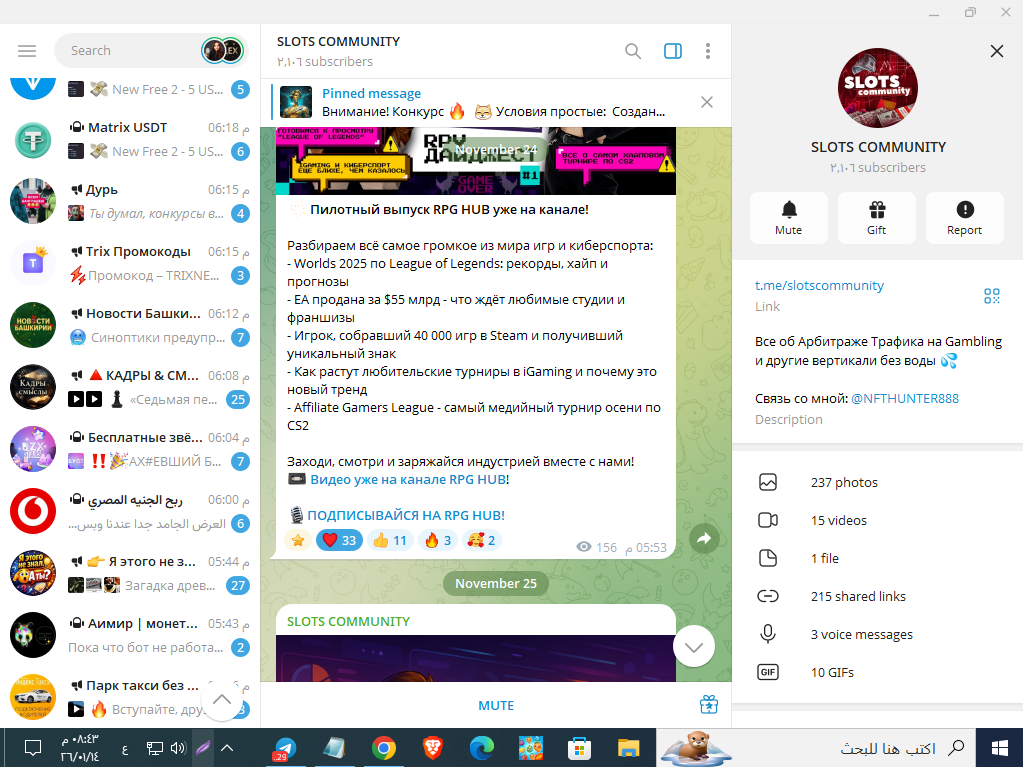This screenshot has height=767, width=1023.
Task: Toggle the fire reaction with 3
Action: point(438,540)
